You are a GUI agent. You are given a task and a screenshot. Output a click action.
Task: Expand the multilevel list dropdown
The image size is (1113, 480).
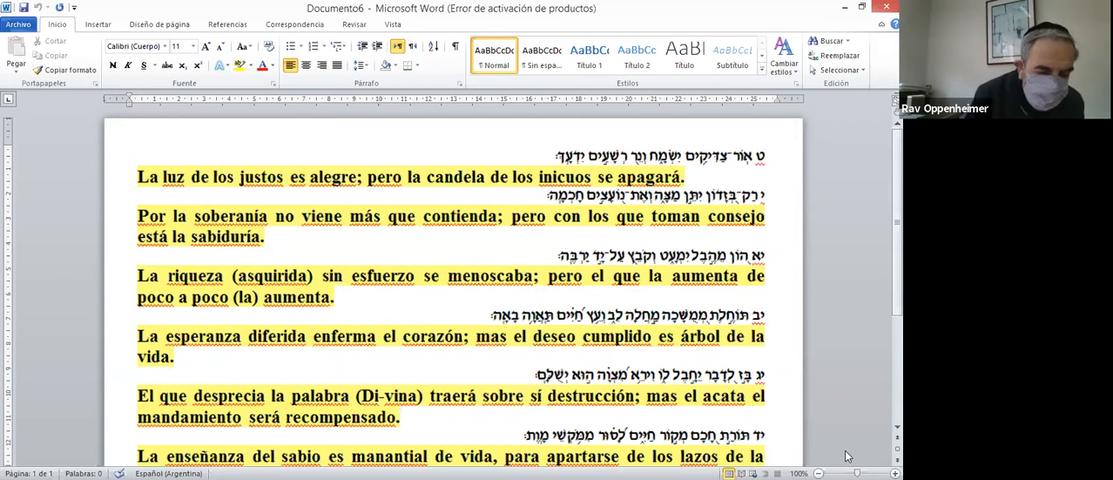coord(344,46)
